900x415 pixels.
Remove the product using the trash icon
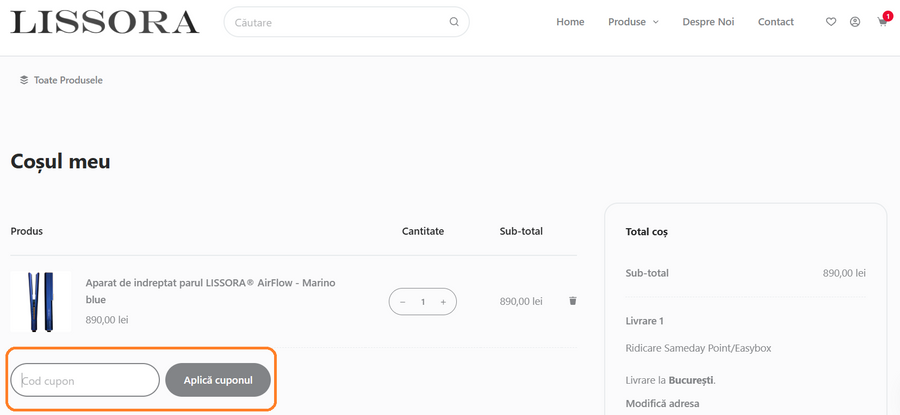[573, 300]
